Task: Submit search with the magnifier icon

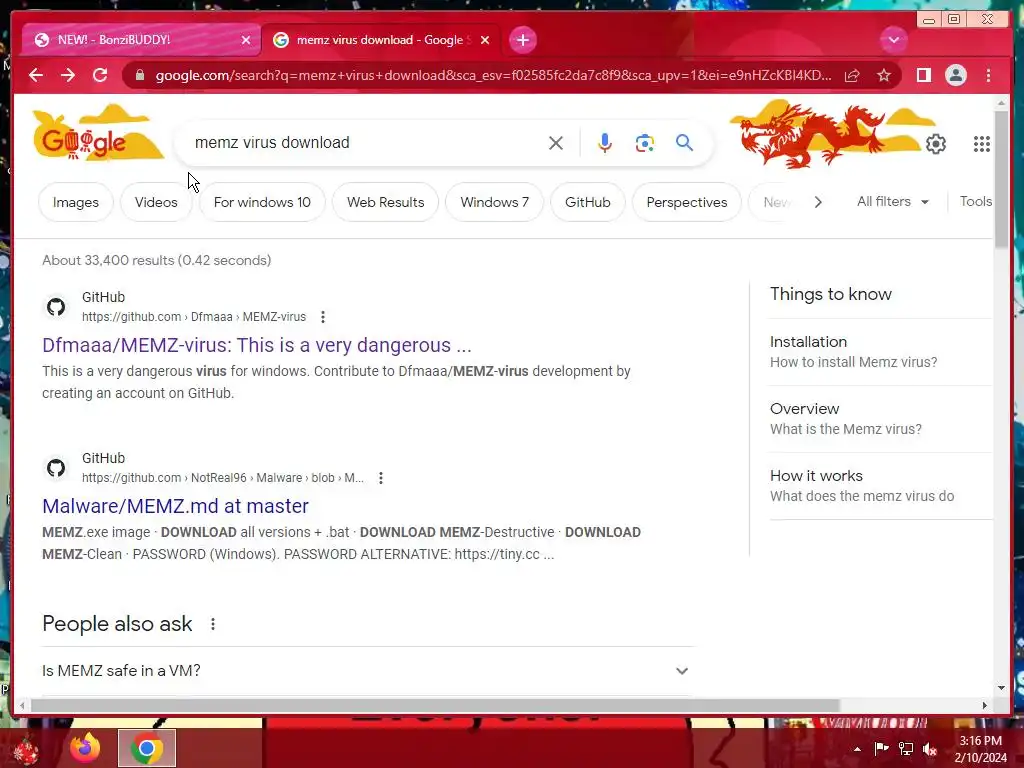Action: tap(684, 142)
